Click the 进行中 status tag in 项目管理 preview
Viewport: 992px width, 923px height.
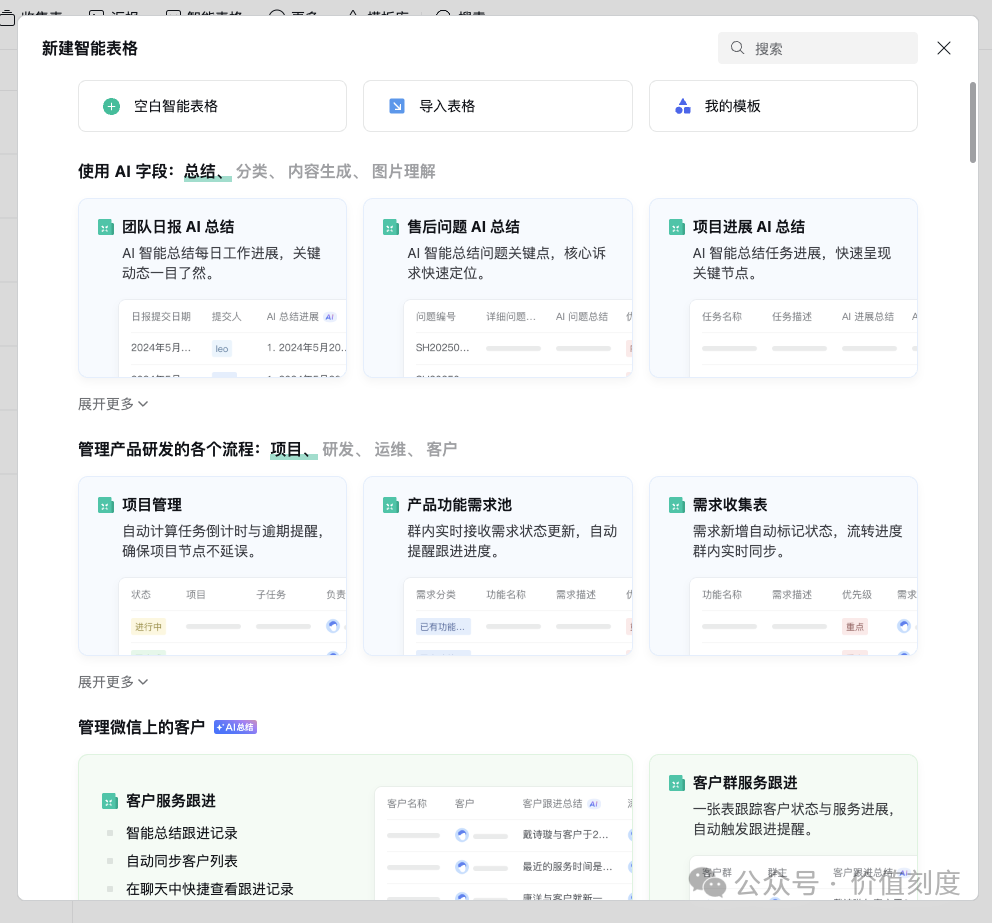coord(148,627)
